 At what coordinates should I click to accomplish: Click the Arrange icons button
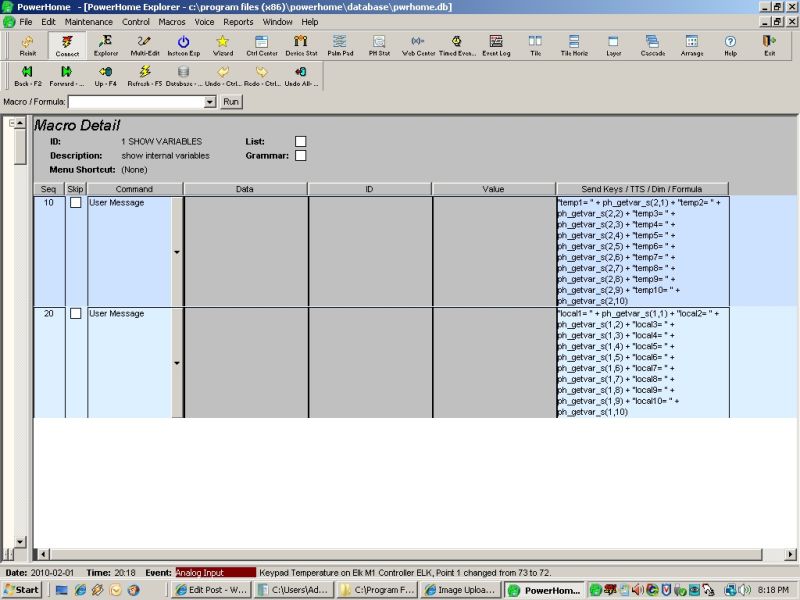[692, 45]
